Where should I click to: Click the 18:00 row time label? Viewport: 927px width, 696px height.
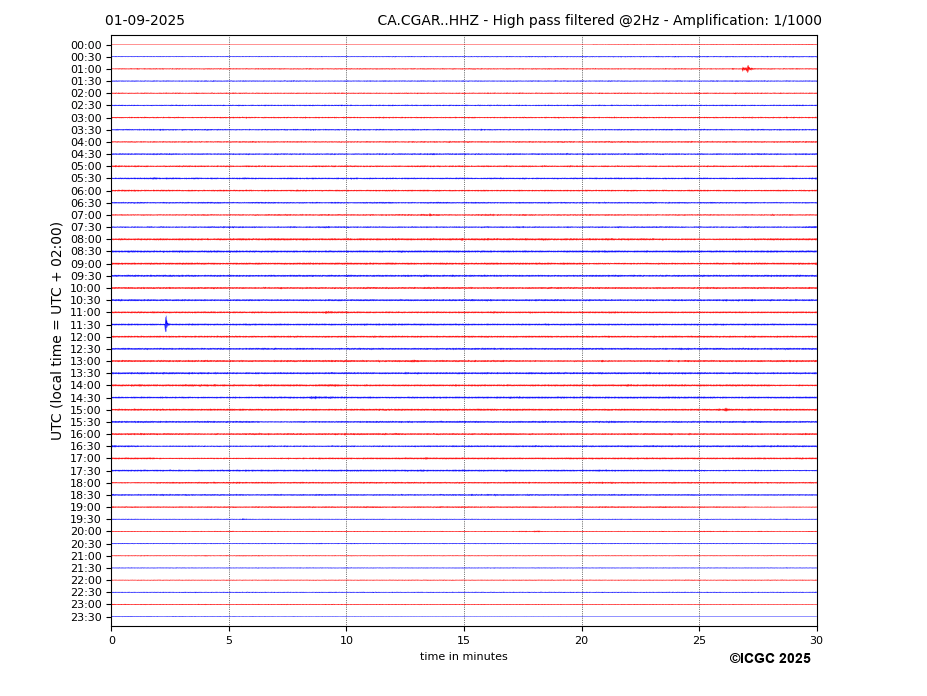[x=86, y=483]
